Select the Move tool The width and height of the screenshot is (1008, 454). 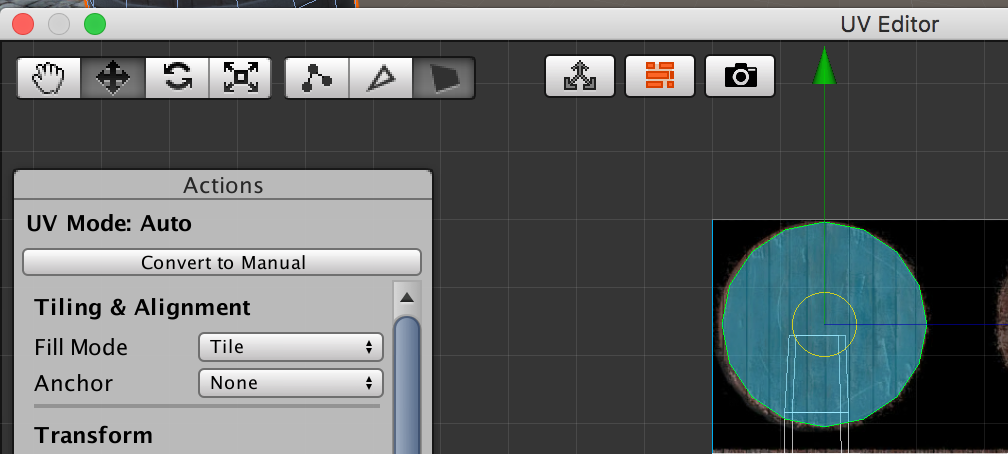pos(112,78)
